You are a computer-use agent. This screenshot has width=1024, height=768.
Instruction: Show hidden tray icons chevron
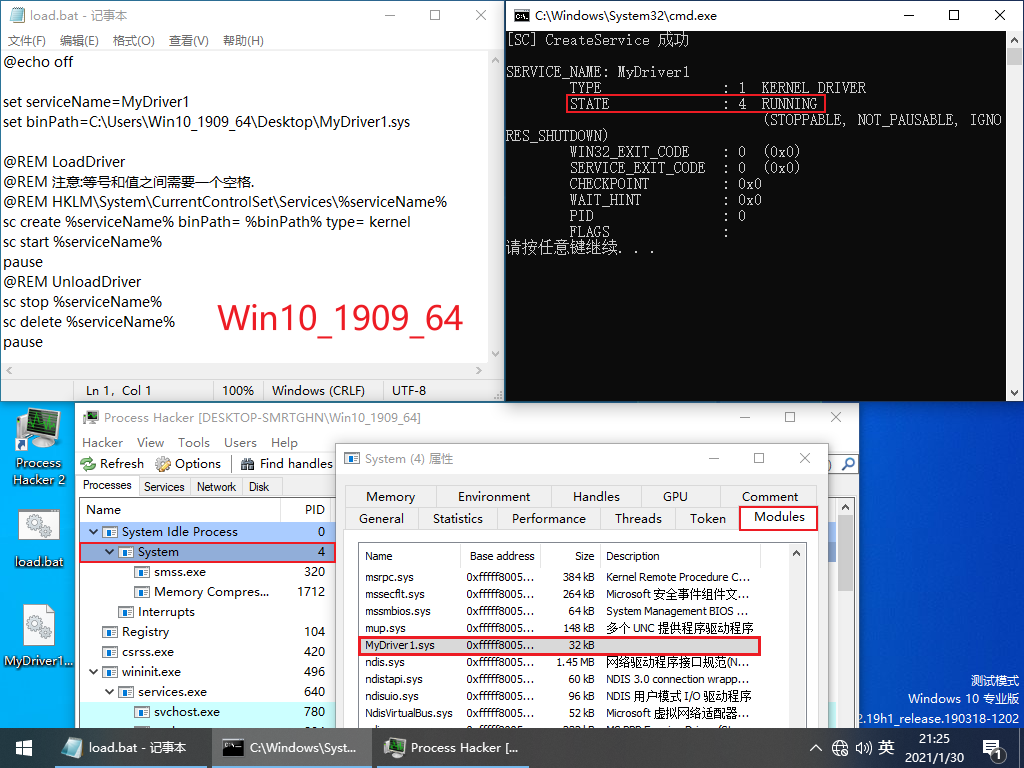[x=815, y=748]
